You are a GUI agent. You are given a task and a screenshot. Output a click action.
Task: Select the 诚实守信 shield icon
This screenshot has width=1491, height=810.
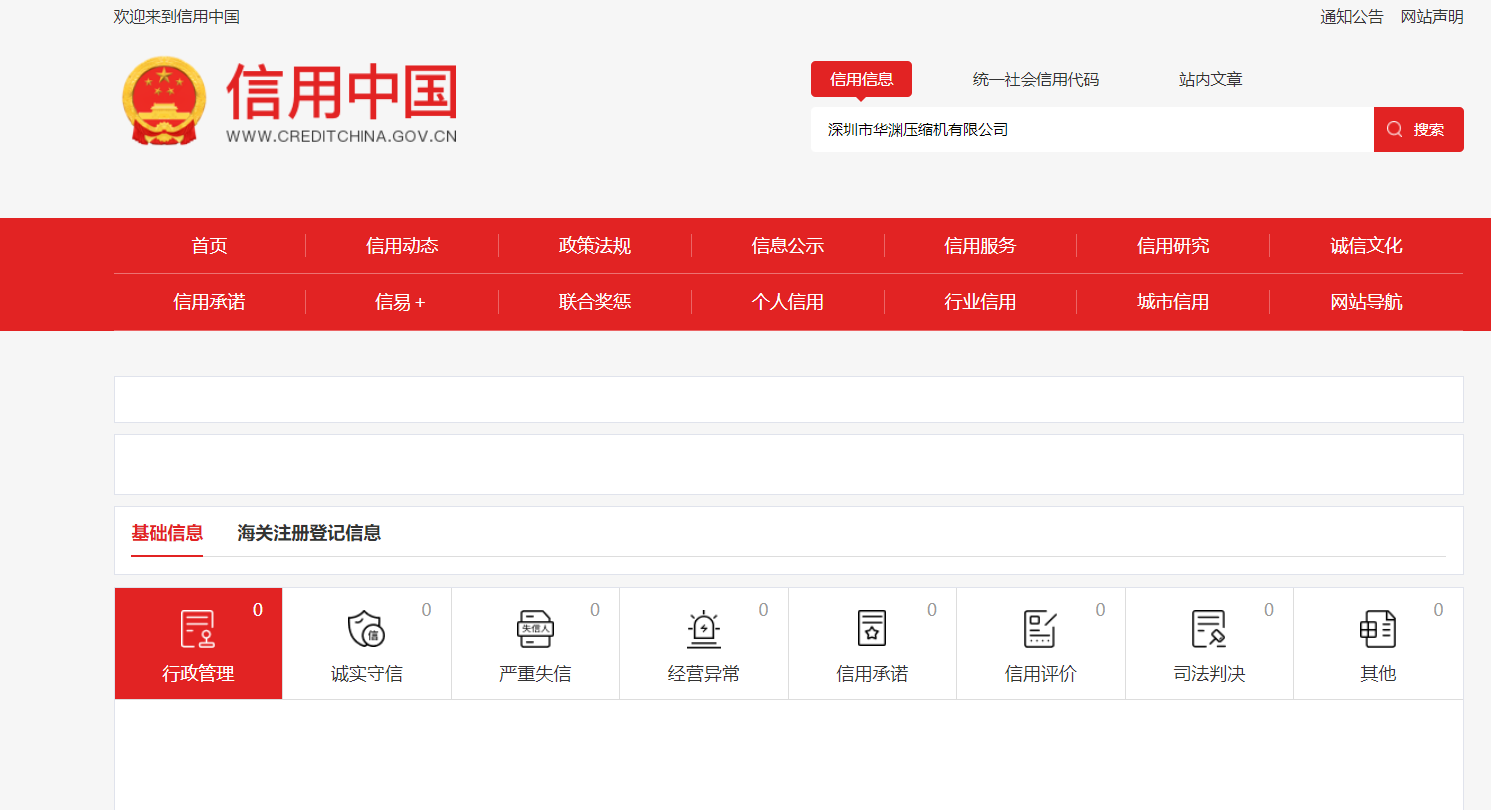tap(366, 629)
